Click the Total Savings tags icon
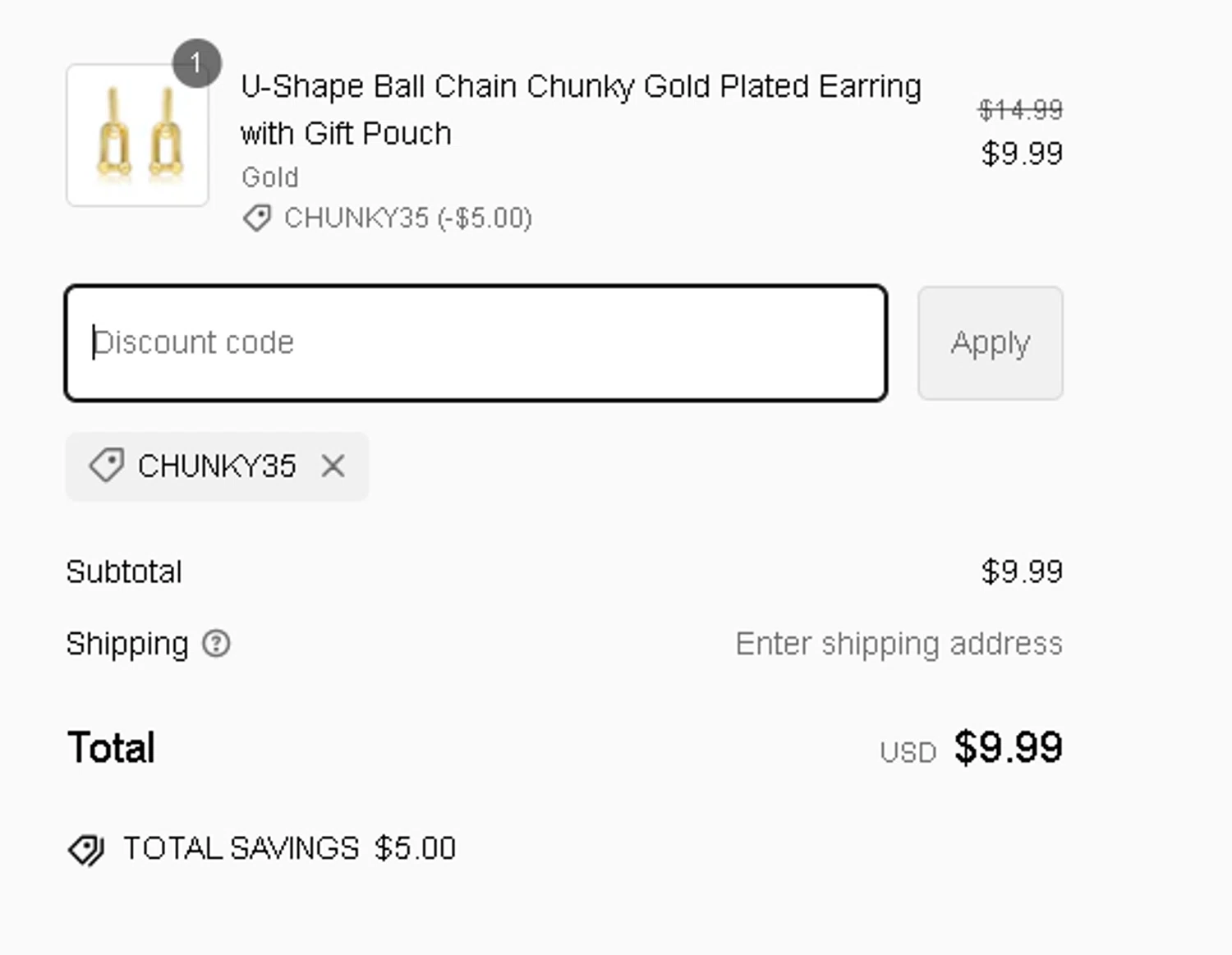1232x955 pixels. pyautogui.click(x=85, y=850)
